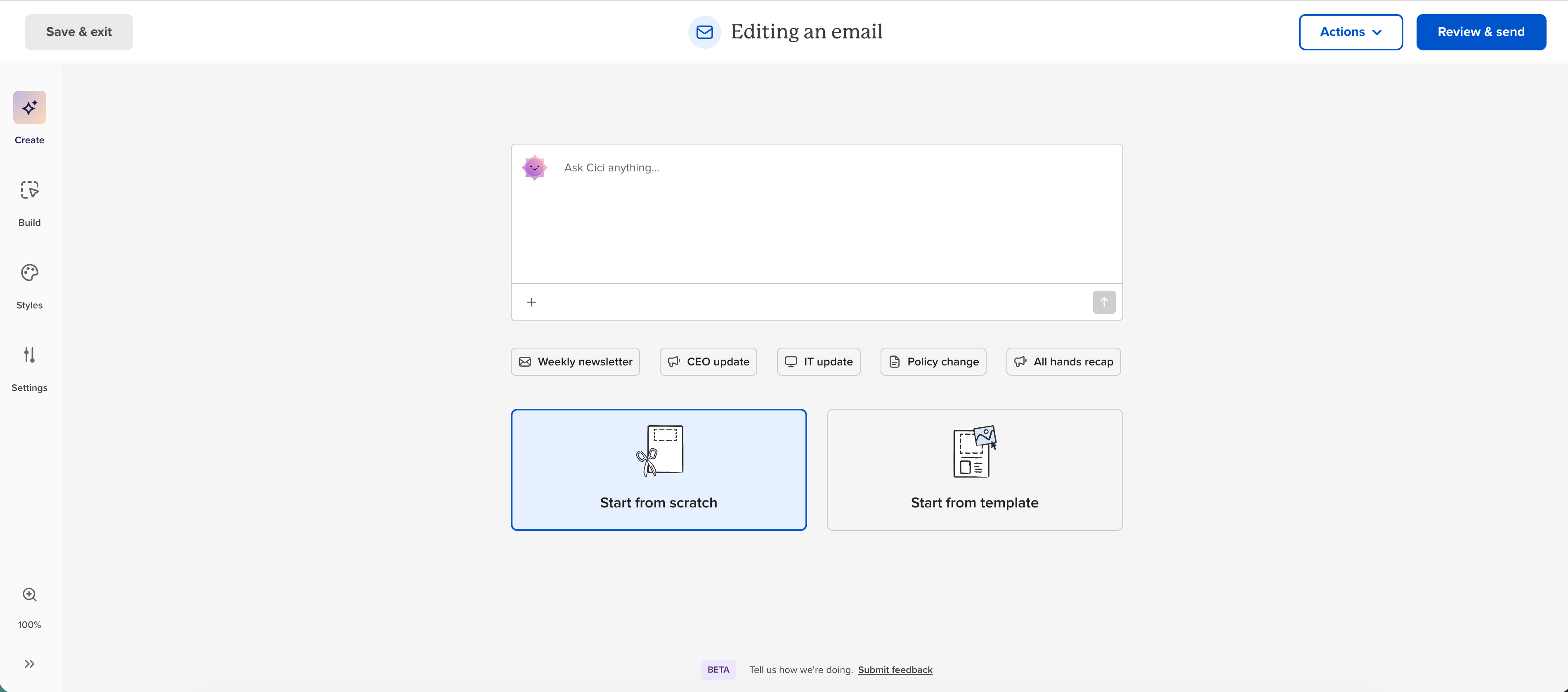Choose the CEO update suggestion
Screen dimensions: 1568x692
coord(708,362)
